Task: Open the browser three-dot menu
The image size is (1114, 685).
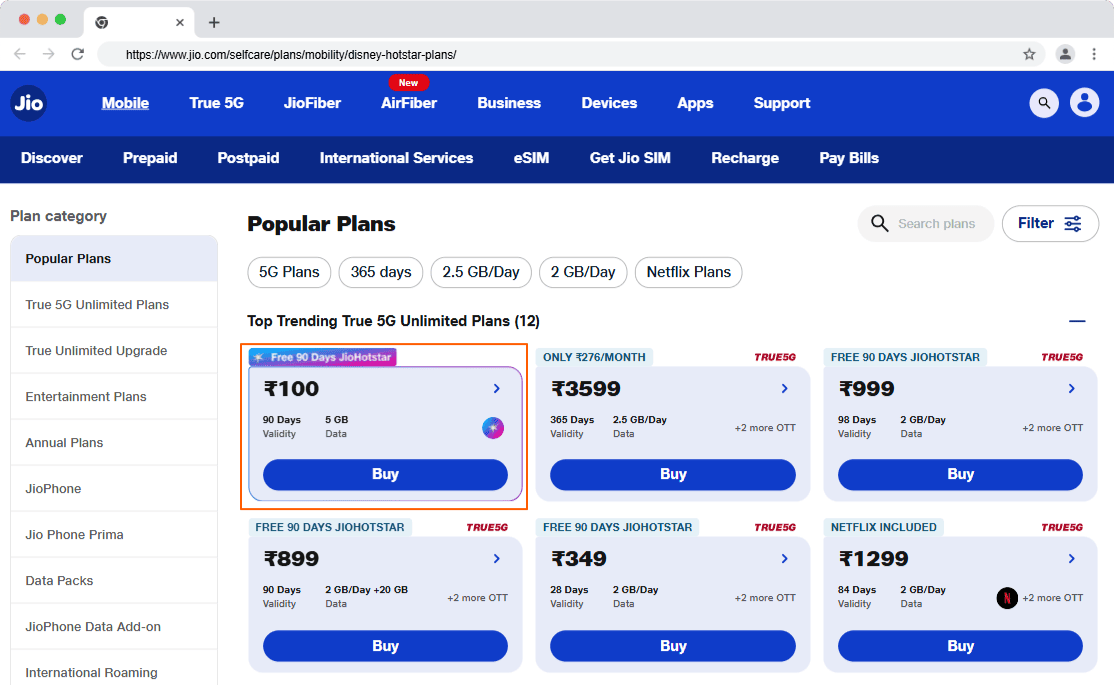Action: [1093, 54]
